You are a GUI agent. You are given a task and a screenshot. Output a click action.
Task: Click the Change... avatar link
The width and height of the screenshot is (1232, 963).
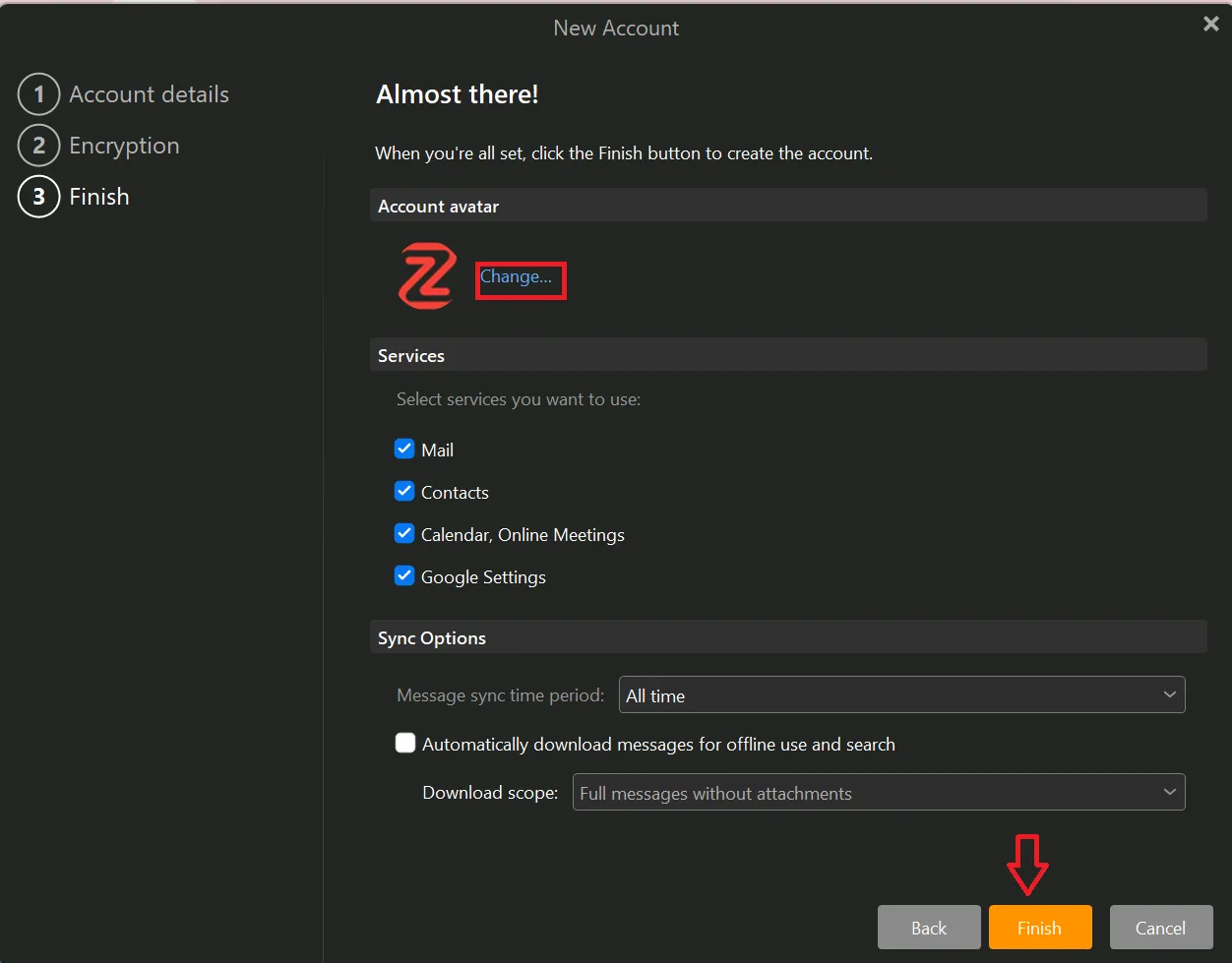tap(516, 277)
